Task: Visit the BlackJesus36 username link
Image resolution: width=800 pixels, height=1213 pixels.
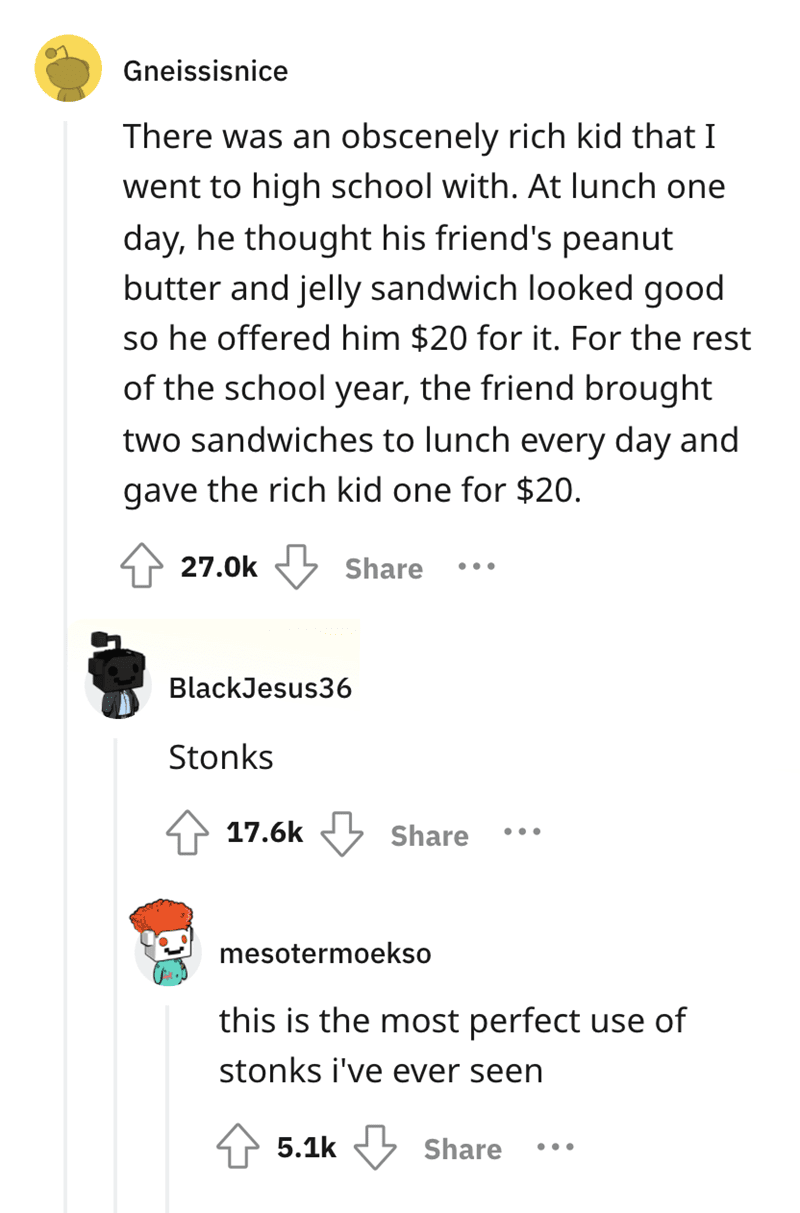Action: pos(260,689)
